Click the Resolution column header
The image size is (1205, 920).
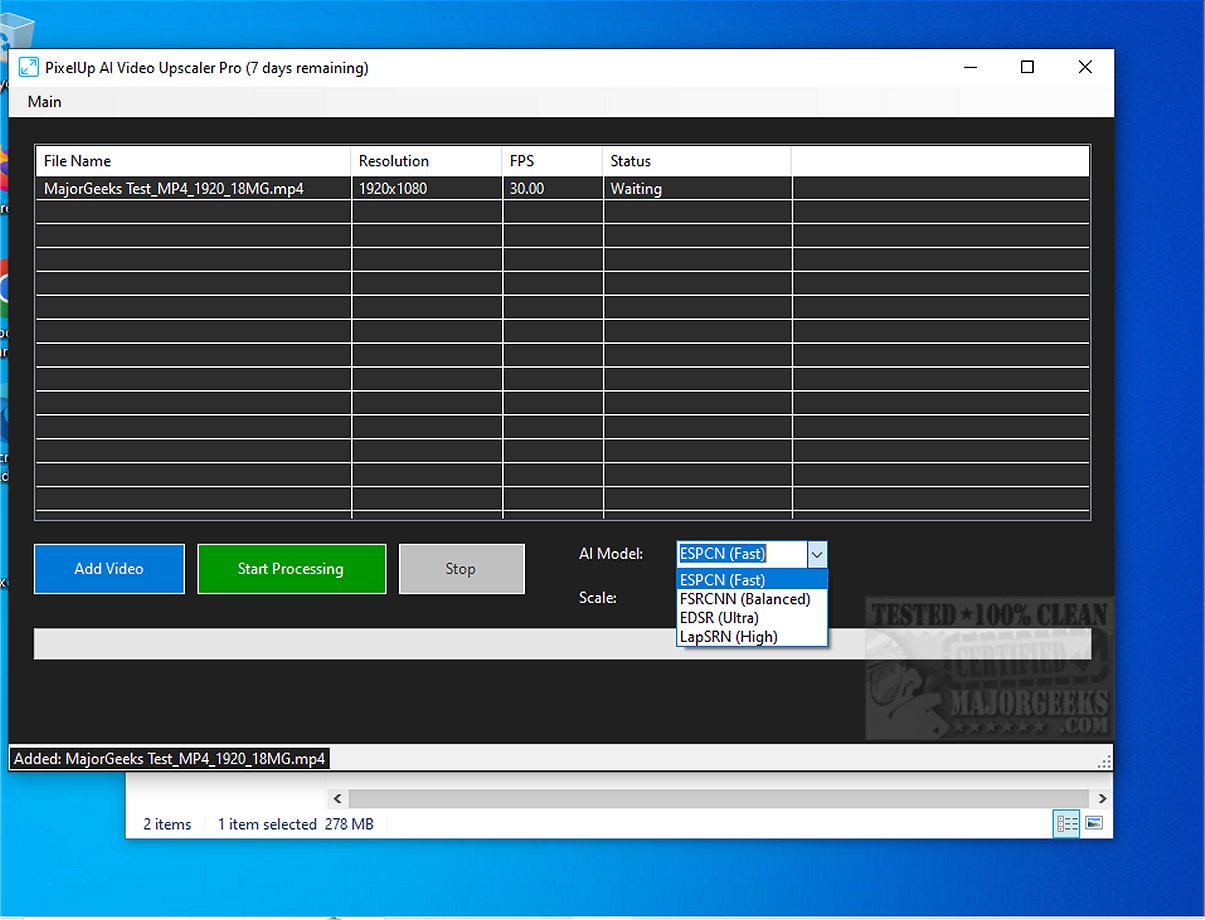(426, 161)
